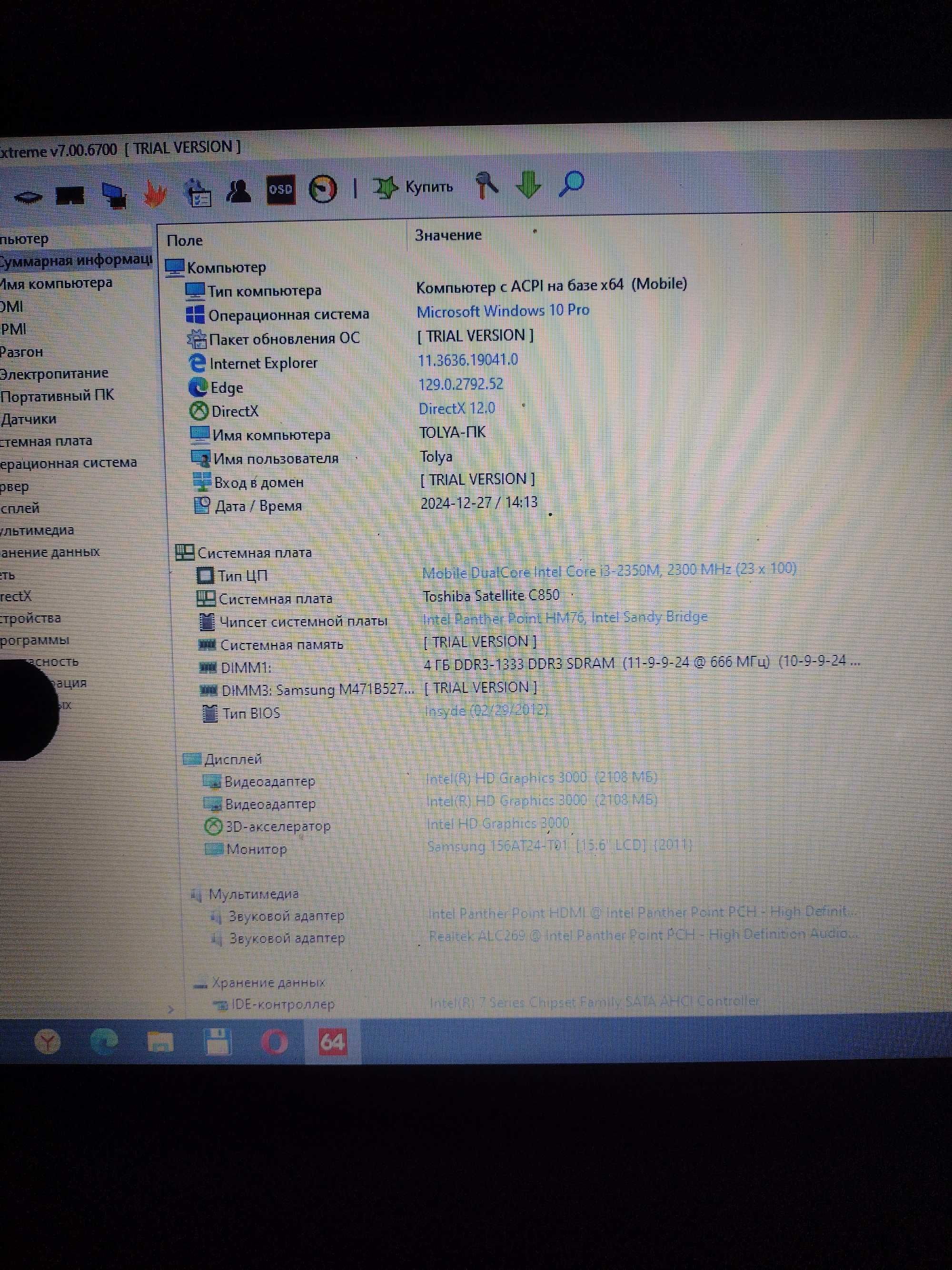
Task: Select the Системная плата group header
Action: pos(244,553)
